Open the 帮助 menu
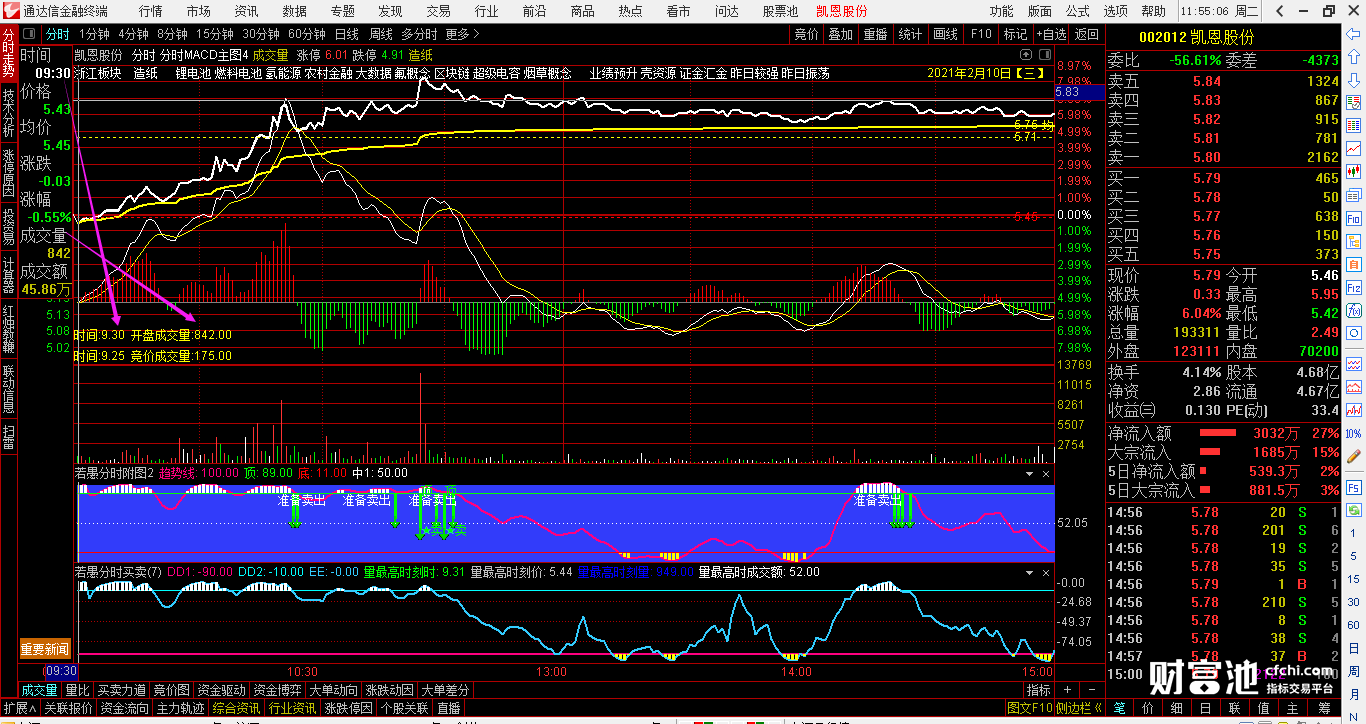 click(1153, 11)
